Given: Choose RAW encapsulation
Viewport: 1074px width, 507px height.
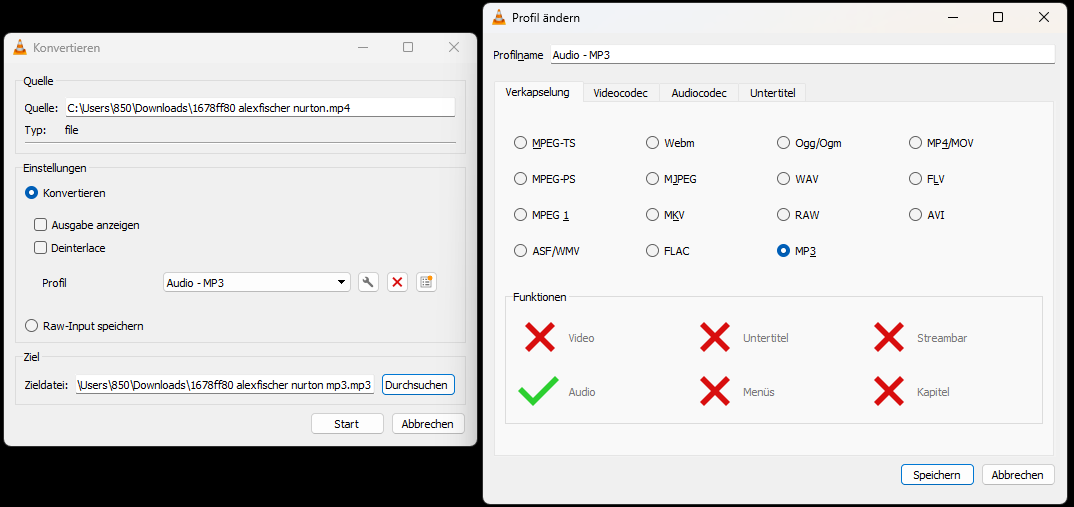Looking at the screenshot, I should point(784,215).
